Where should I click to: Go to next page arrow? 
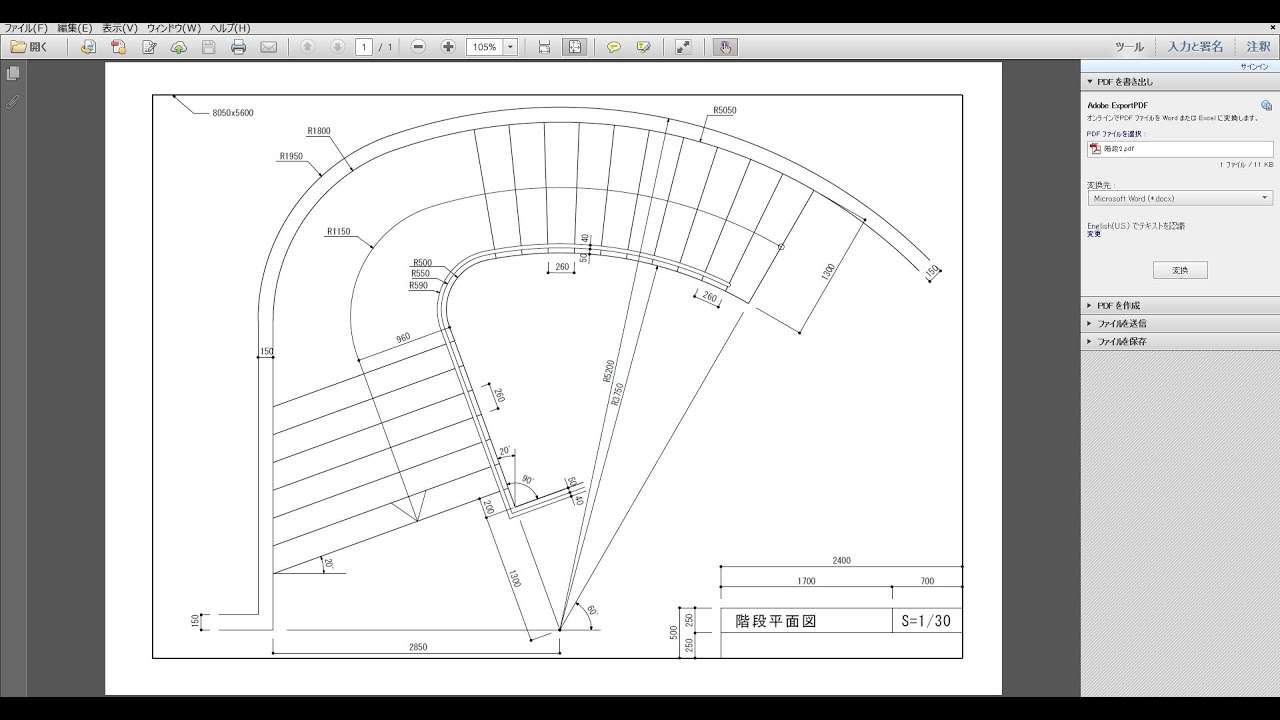click(x=338, y=47)
